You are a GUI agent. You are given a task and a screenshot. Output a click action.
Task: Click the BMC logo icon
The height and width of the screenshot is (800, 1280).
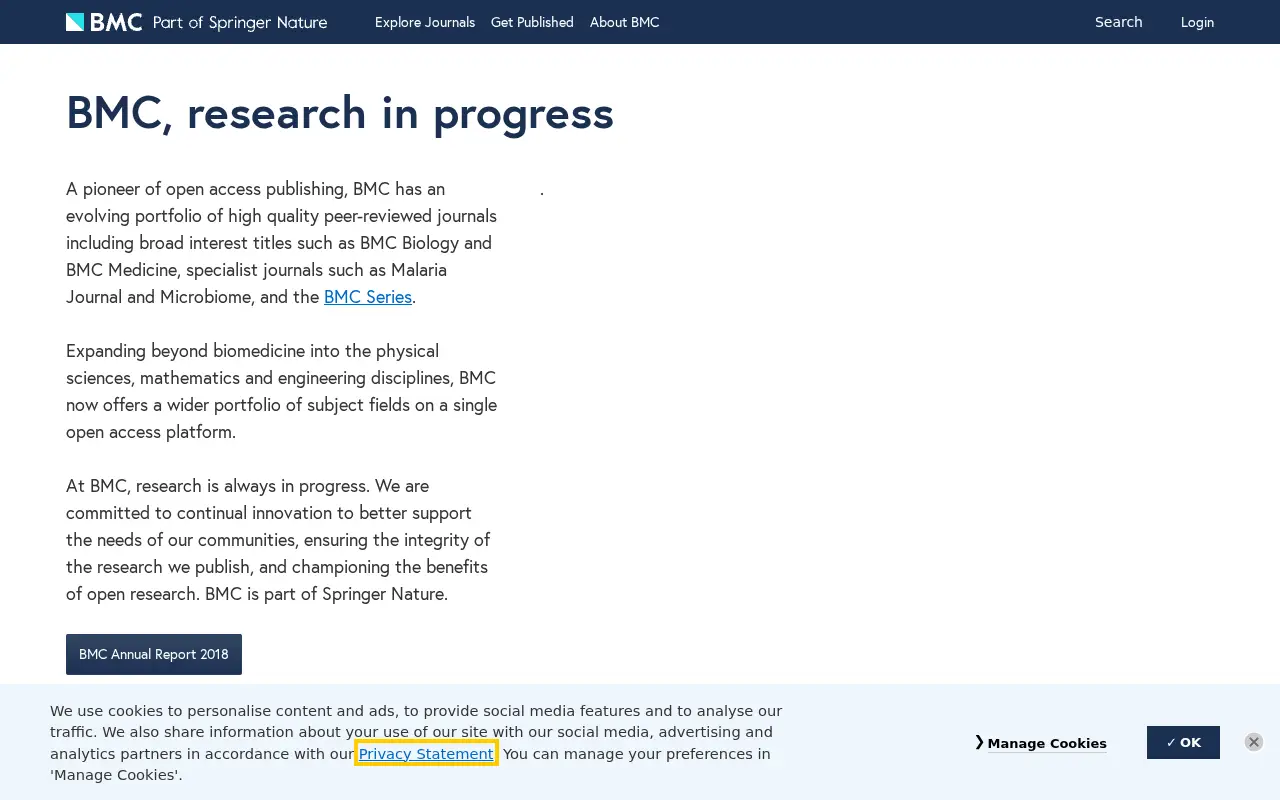pos(104,22)
